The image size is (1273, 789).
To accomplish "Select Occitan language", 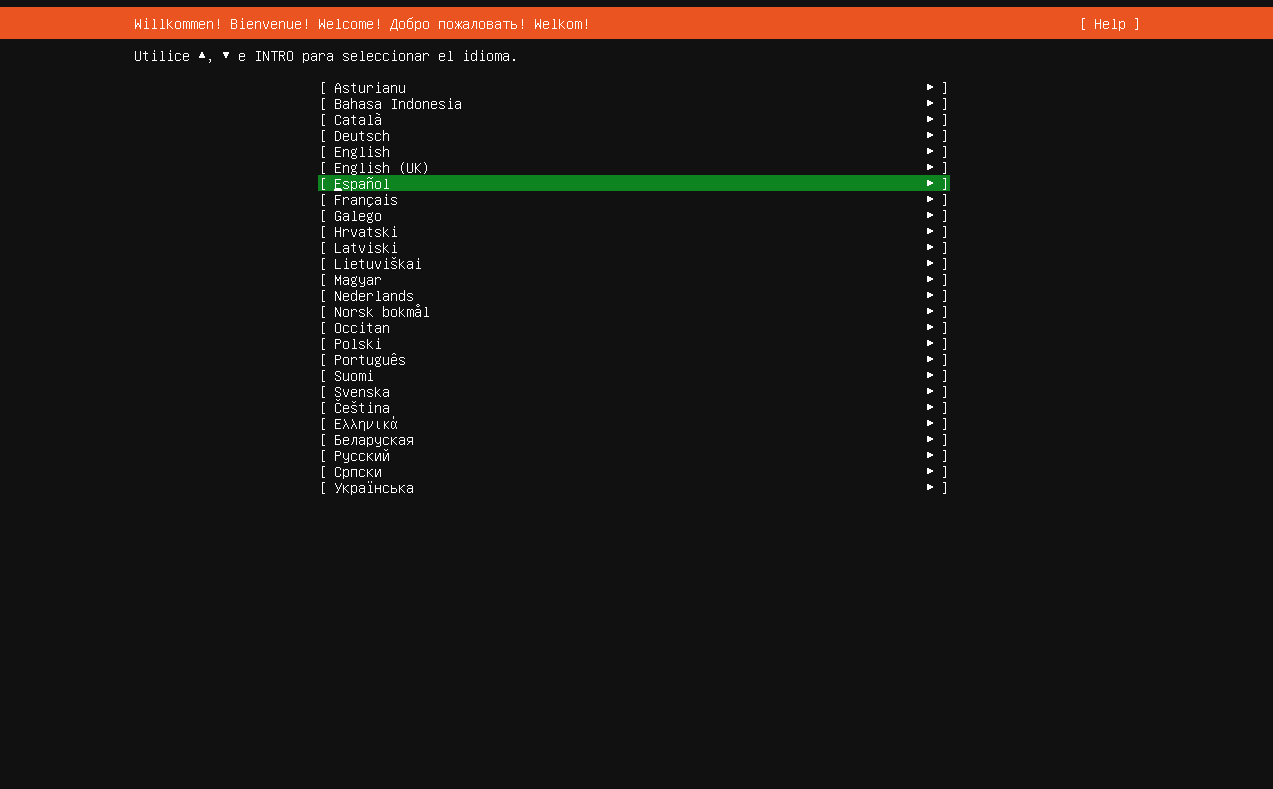I will click(634, 328).
